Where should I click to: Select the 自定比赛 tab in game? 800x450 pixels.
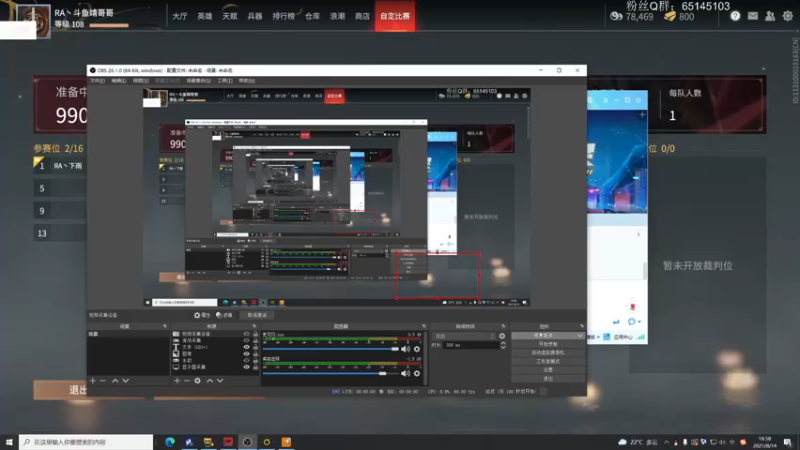point(395,16)
